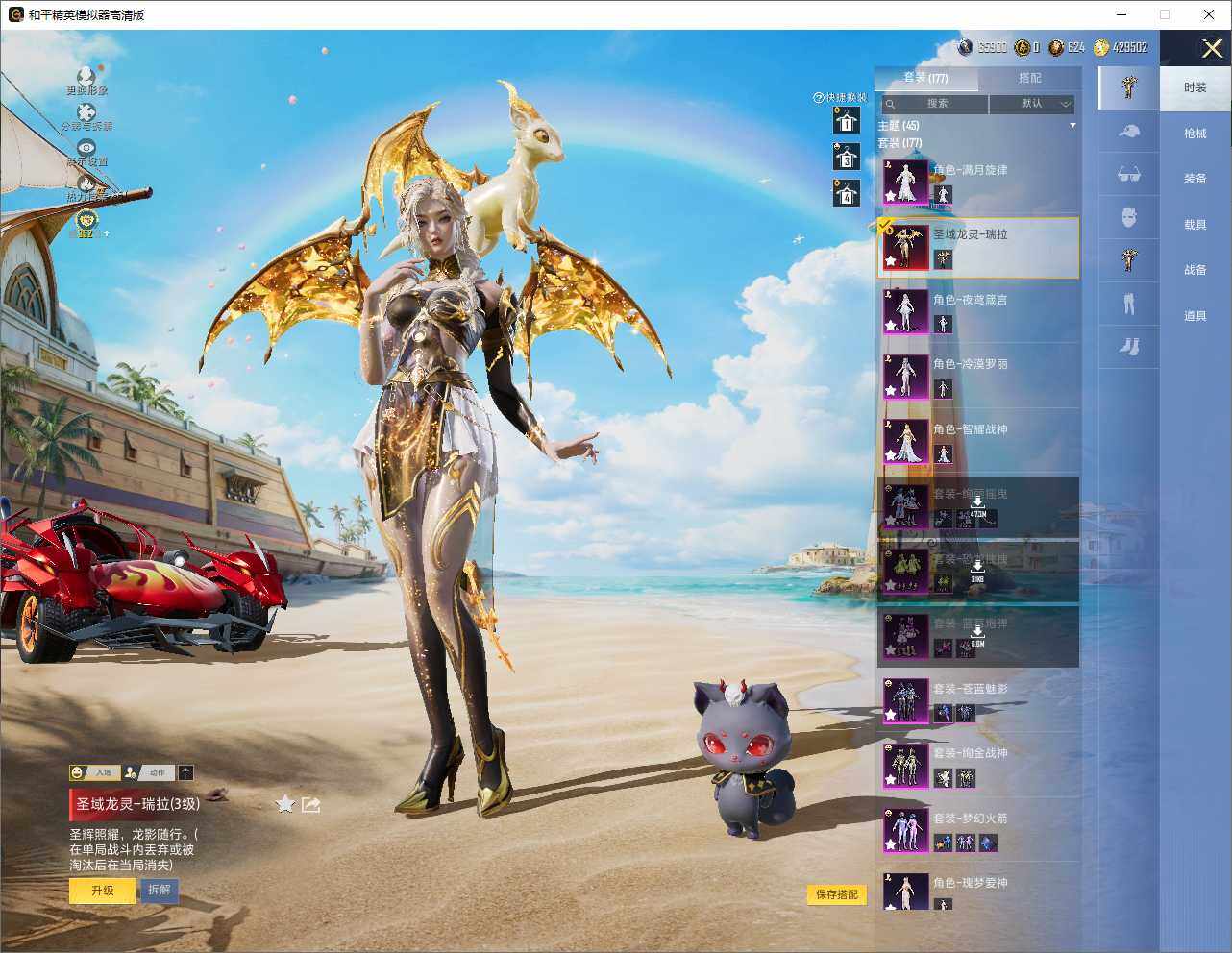Click the C coin icon showing 0
Screen dimensions: 1232x953
(x=1023, y=47)
